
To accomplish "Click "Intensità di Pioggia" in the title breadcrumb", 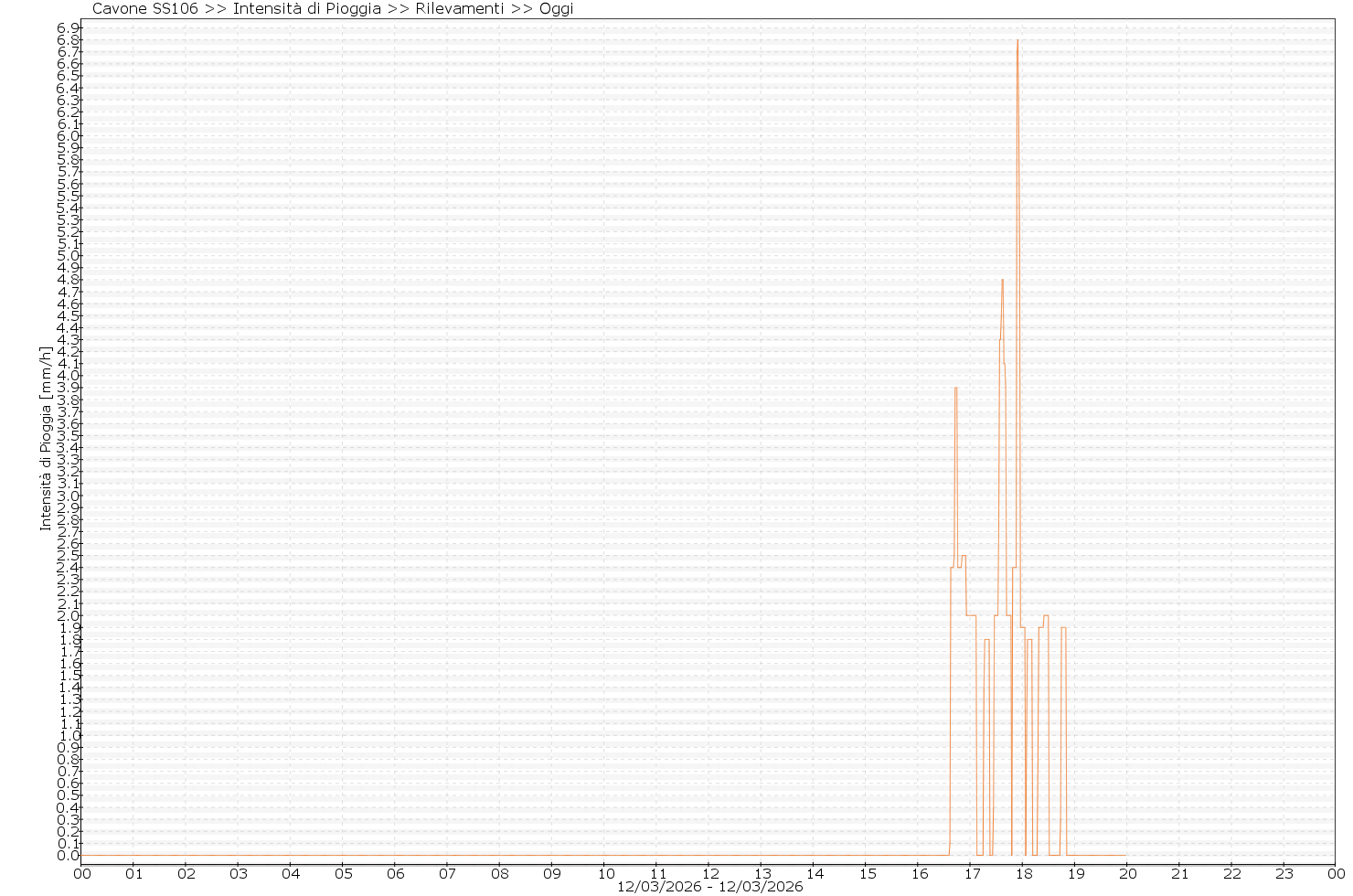I will click(x=306, y=9).
